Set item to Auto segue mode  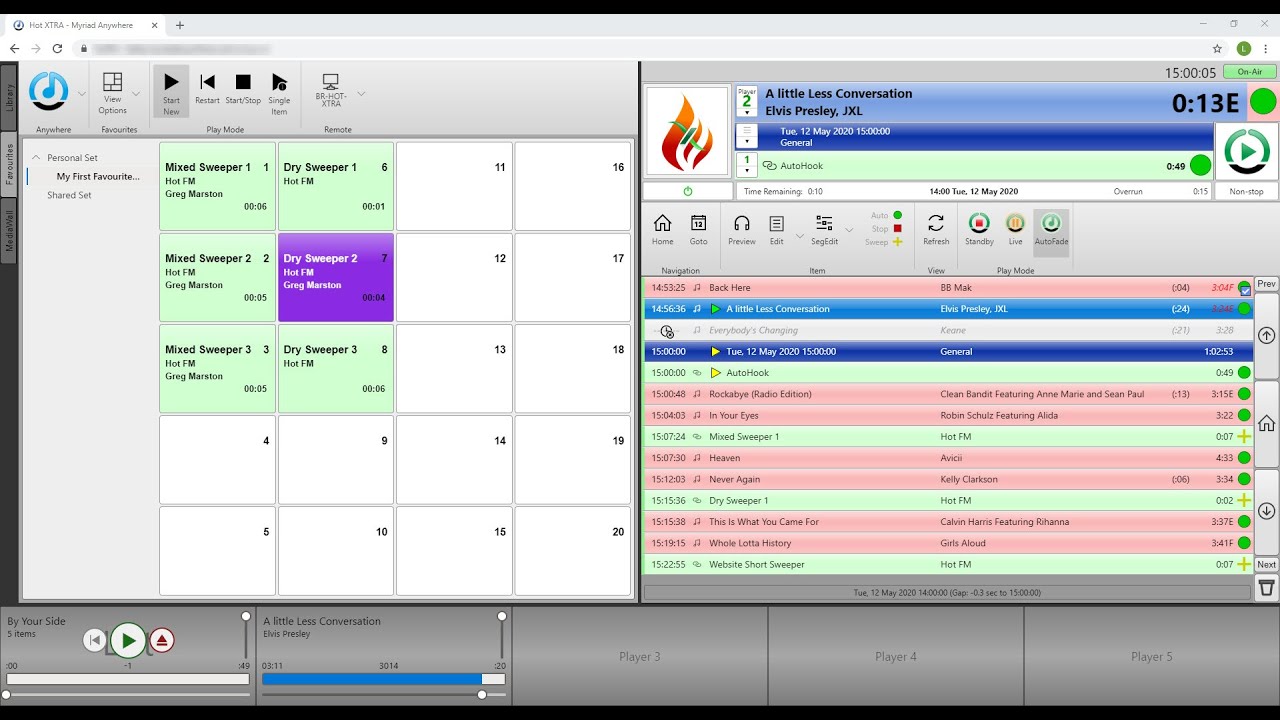pyautogui.click(x=886, y=215)
